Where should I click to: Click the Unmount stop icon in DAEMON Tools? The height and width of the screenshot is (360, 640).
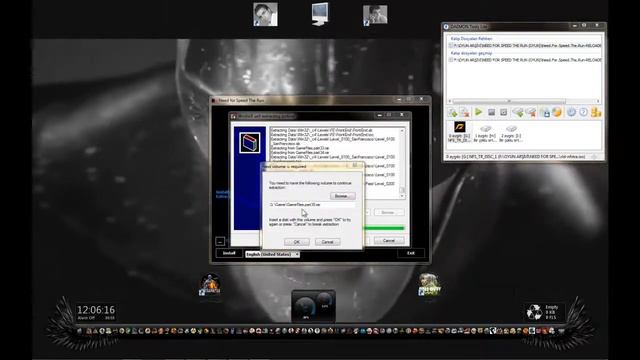click(x=491, y=112)
